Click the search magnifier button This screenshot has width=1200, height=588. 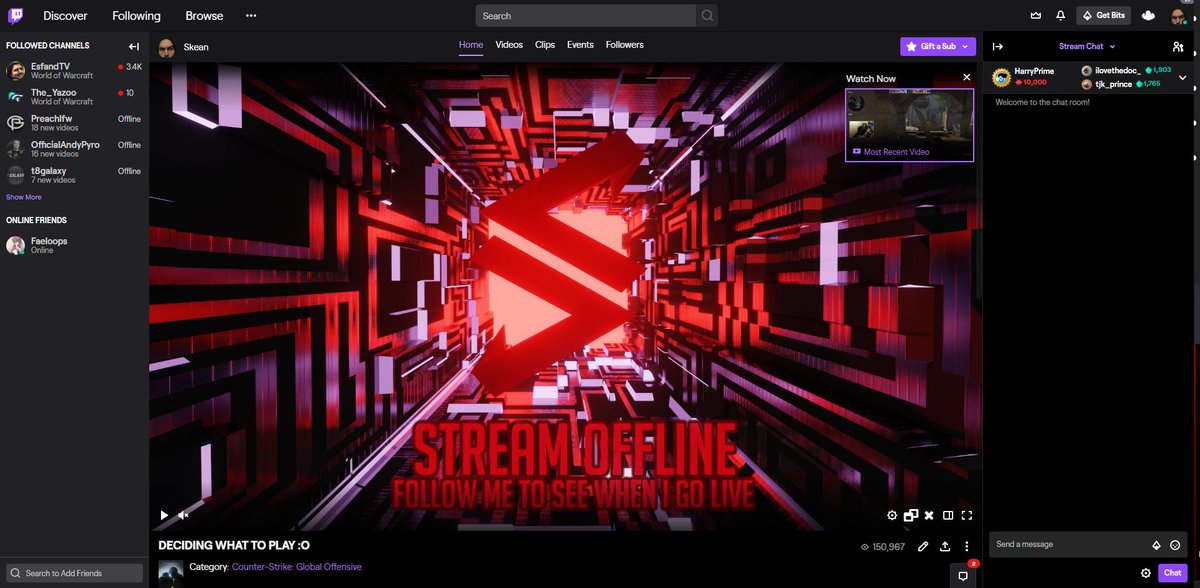[707, 16]
